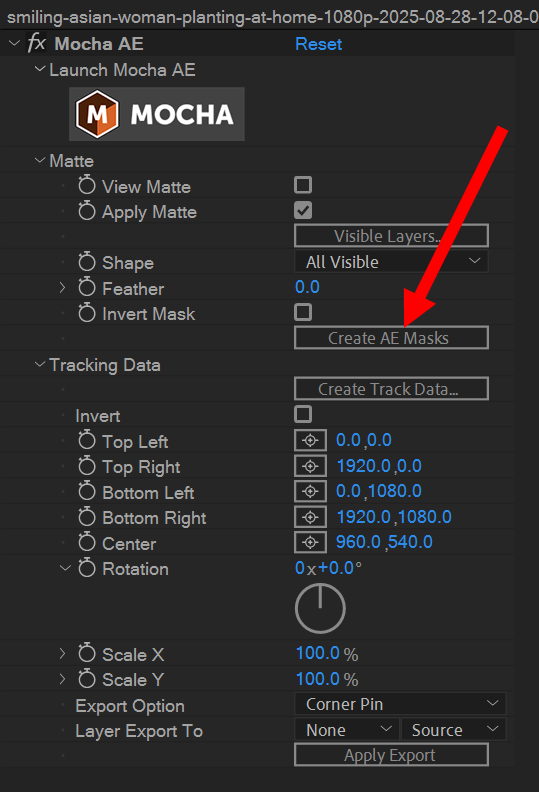Edit the Feather value 0.0

tap(307, 287)
